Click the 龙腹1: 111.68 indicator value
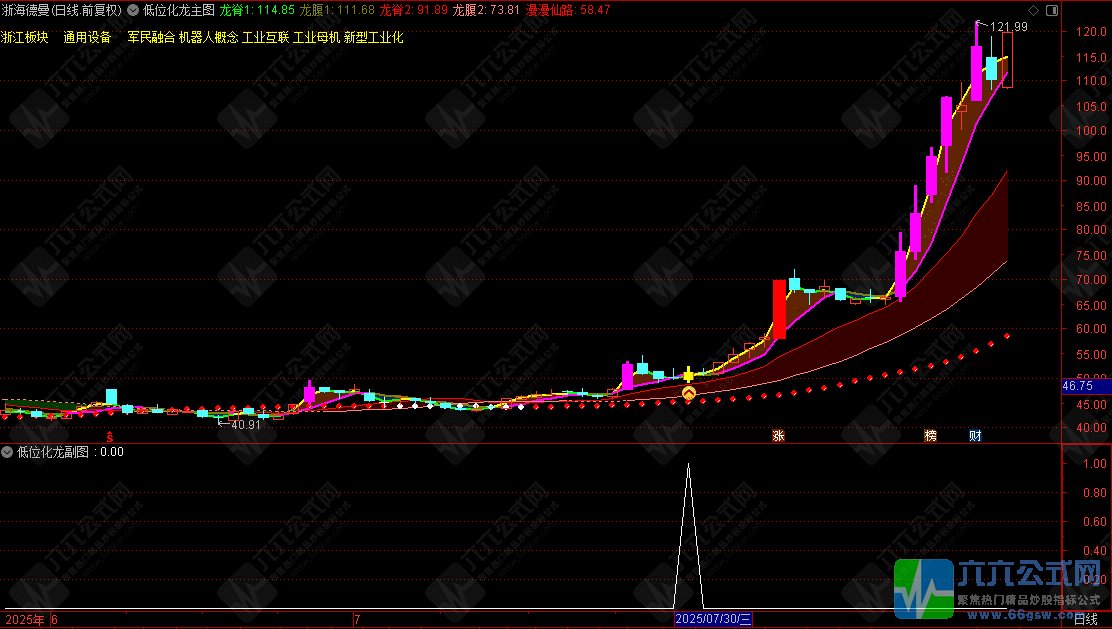Image resolution: width=1112 pixels, height=629 pixels. click(x=338, y=10)
